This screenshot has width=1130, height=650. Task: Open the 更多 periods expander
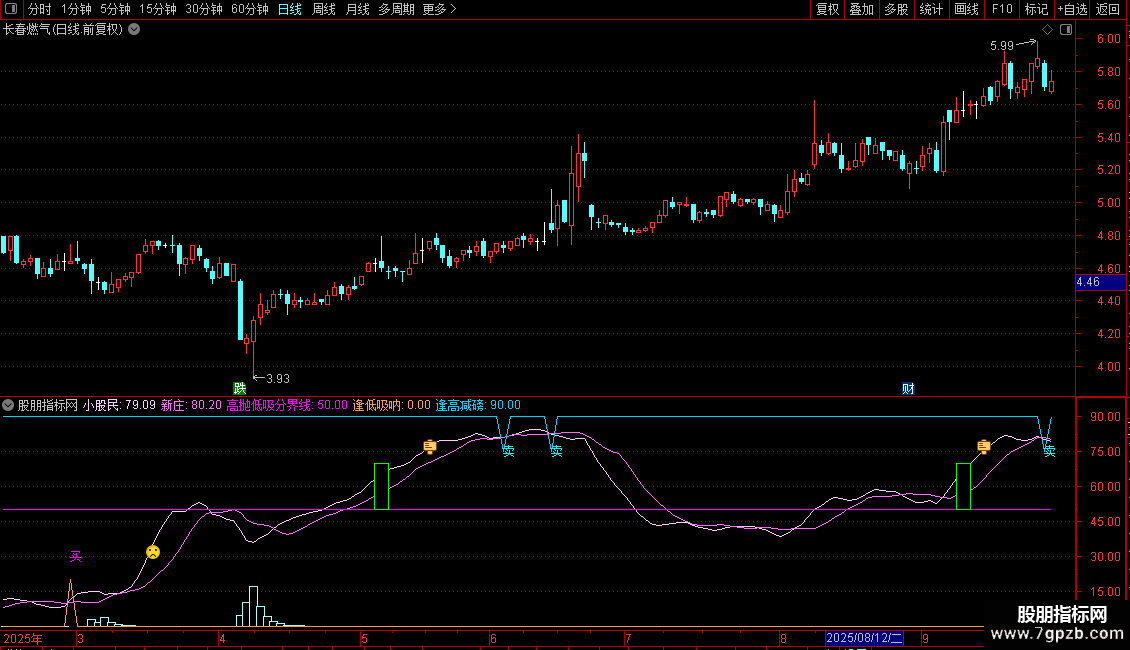439,10
